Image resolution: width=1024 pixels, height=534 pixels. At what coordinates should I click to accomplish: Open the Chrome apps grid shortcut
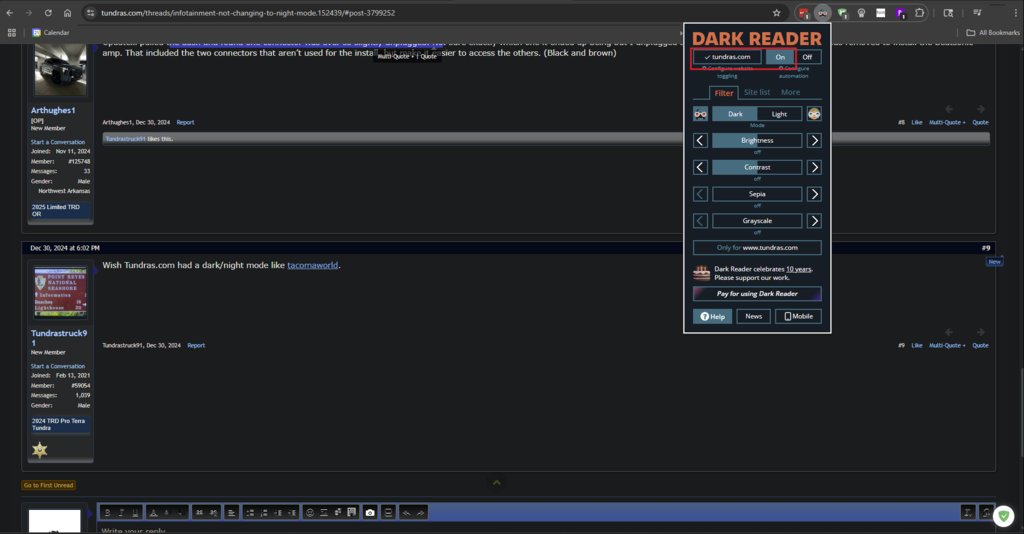point(11,33)
